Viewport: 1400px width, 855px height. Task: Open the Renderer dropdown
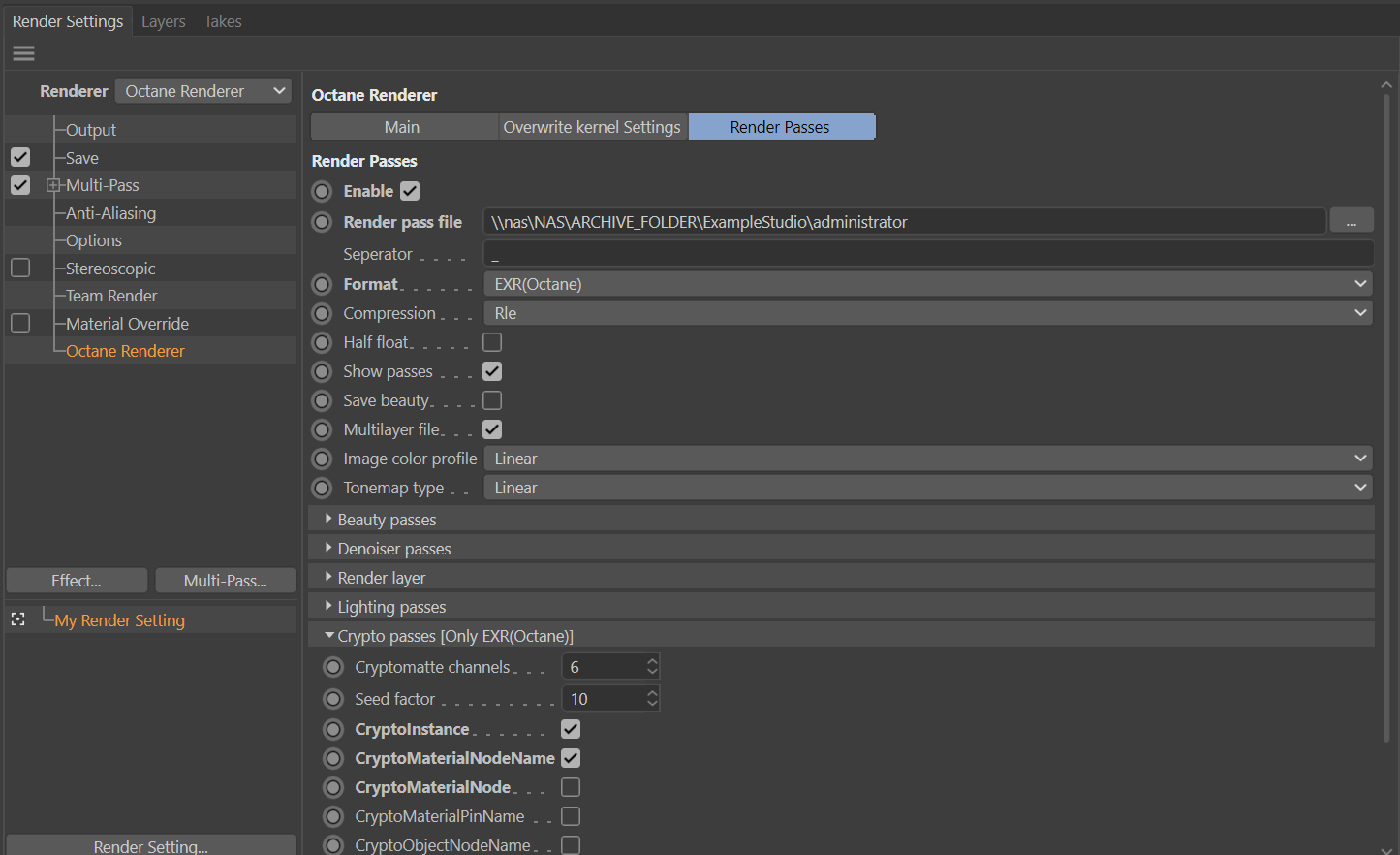click(x=203, y=91)
